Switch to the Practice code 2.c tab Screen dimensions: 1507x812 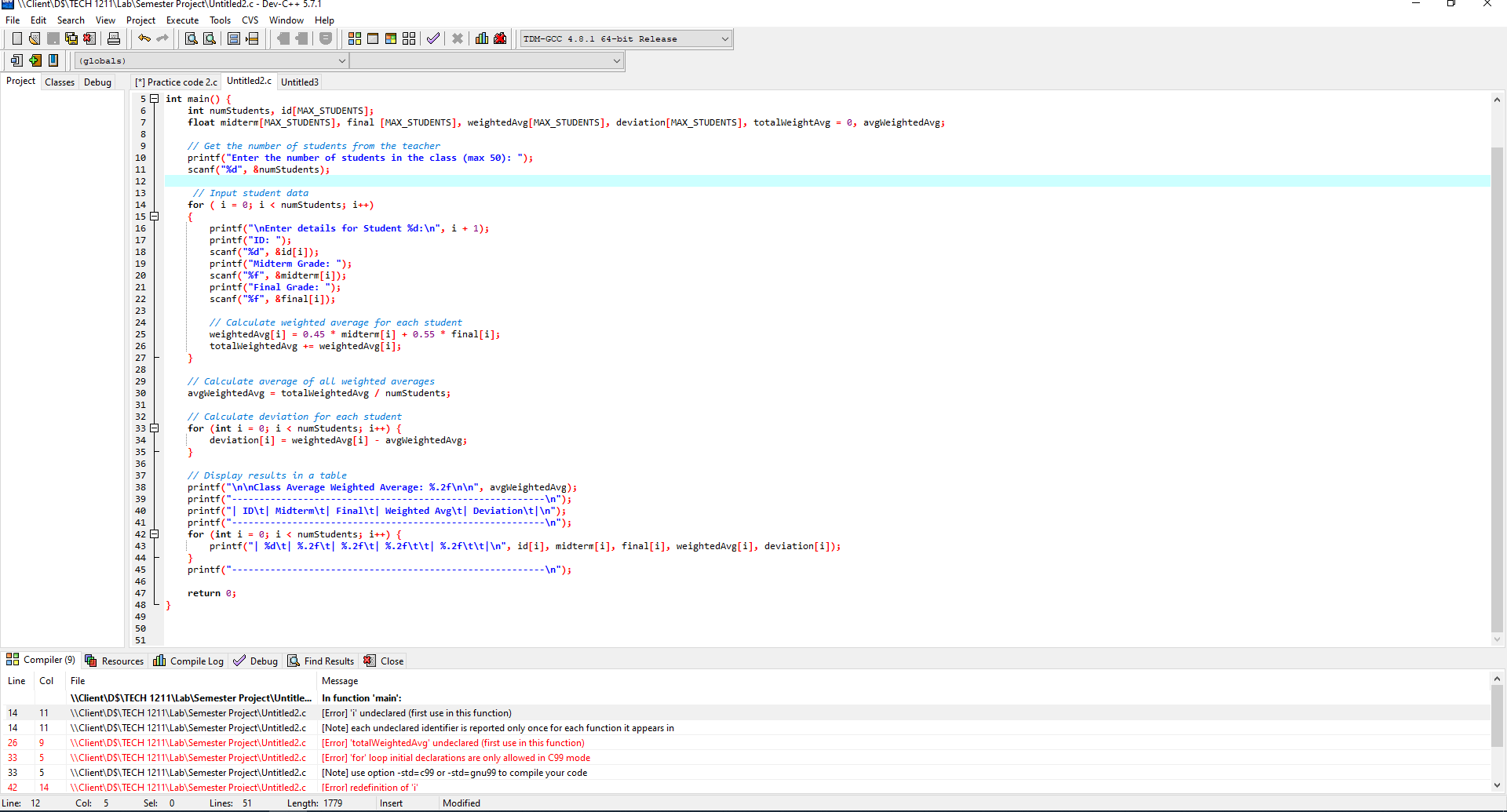pos(176,82)
